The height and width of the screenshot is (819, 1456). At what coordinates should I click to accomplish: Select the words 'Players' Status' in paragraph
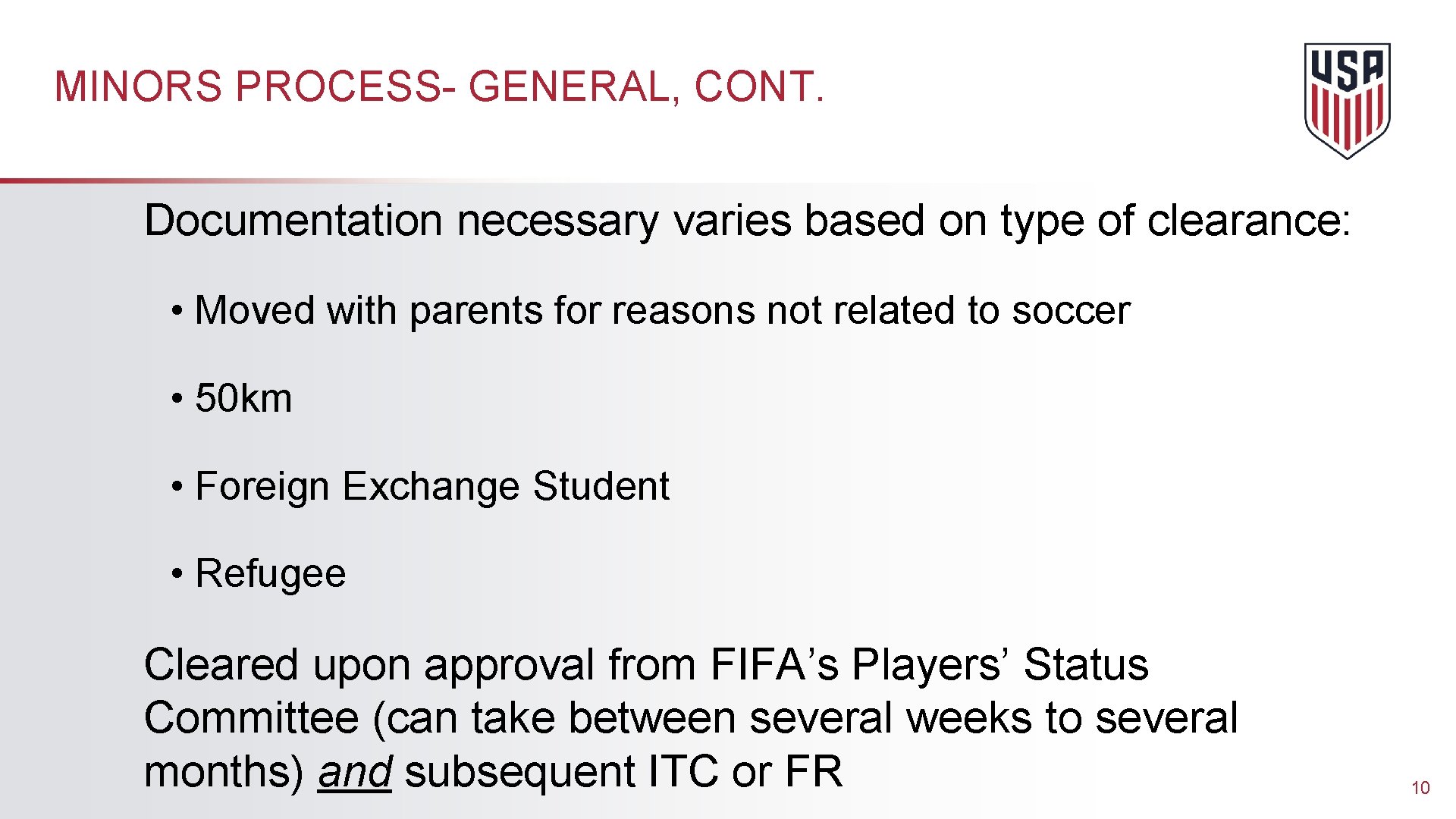click(1000, 664)
